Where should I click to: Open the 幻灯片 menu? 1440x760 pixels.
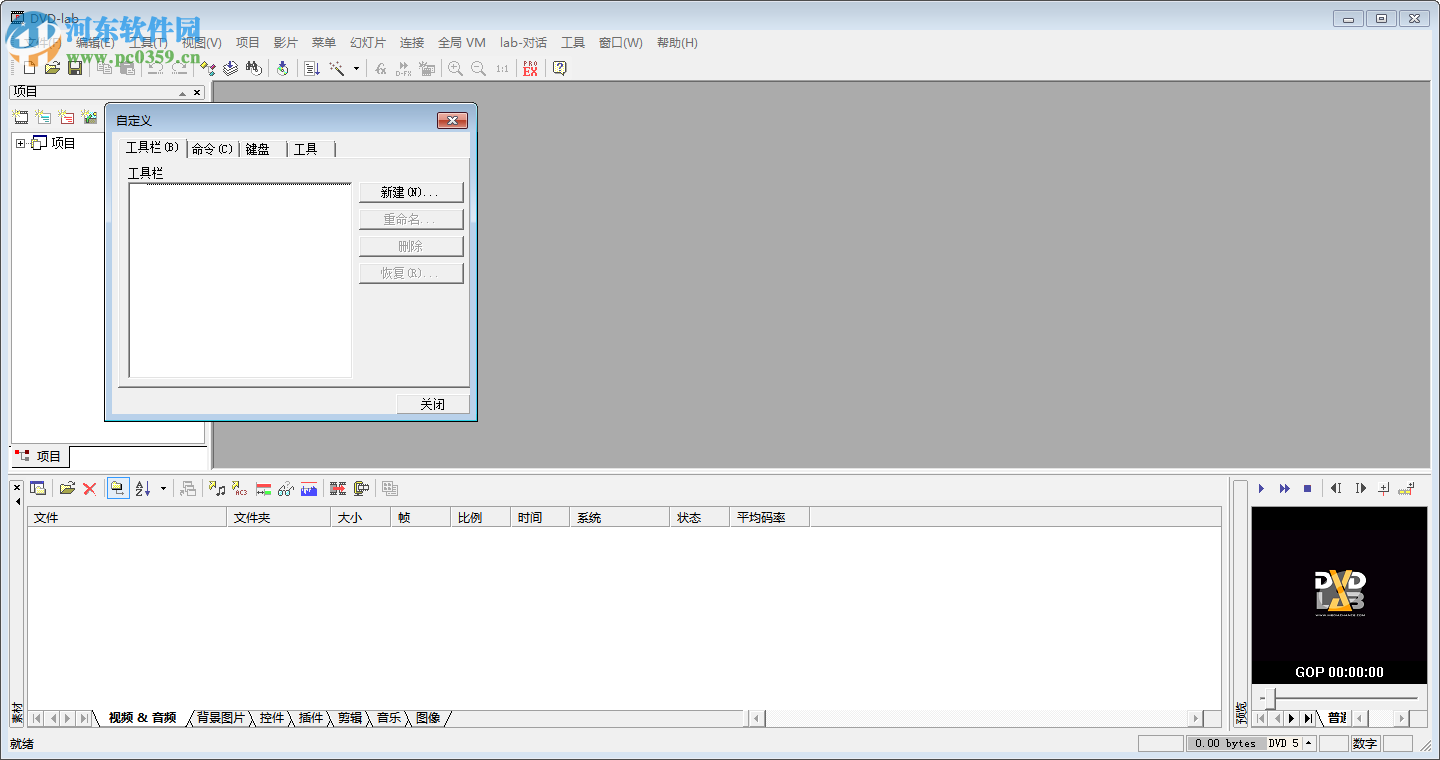[x=366, y=42]
